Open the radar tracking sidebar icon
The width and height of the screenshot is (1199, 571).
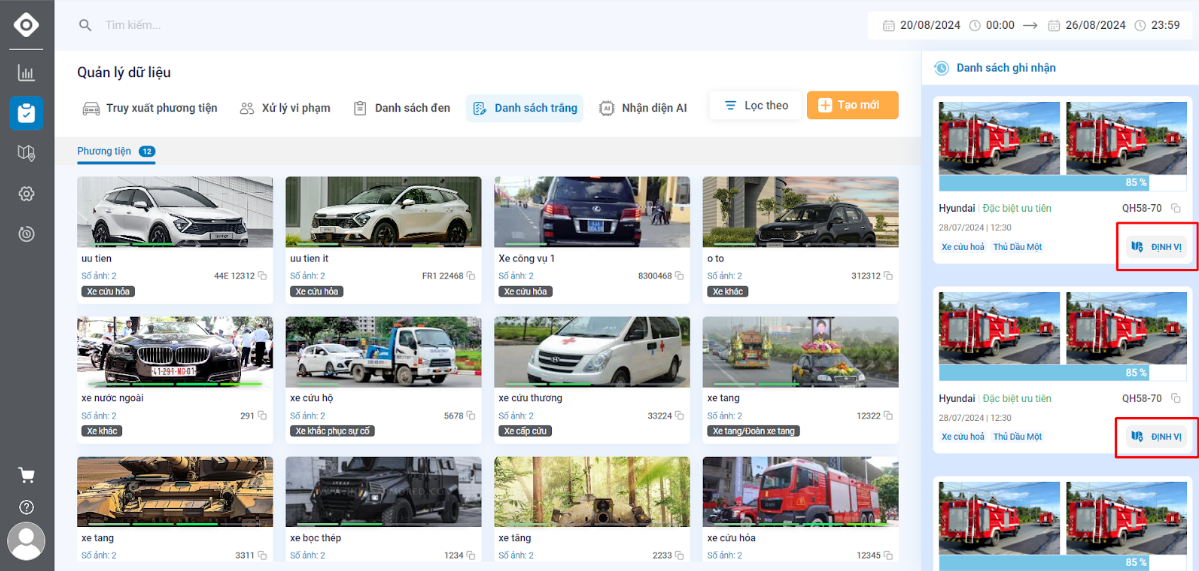(26, 235)
